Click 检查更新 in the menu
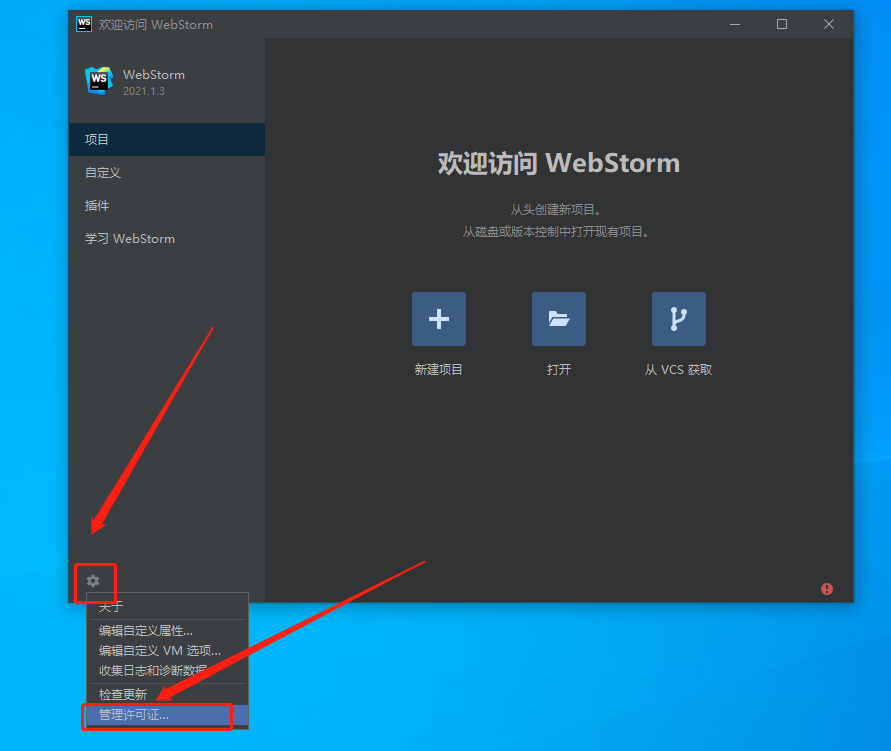Image resolution: width=891 pixels, height=751 pixels. 167,694
